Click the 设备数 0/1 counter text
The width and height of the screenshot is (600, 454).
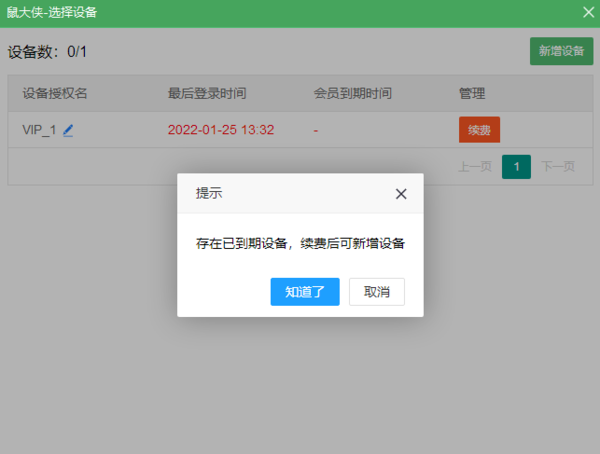click(48, 51)
